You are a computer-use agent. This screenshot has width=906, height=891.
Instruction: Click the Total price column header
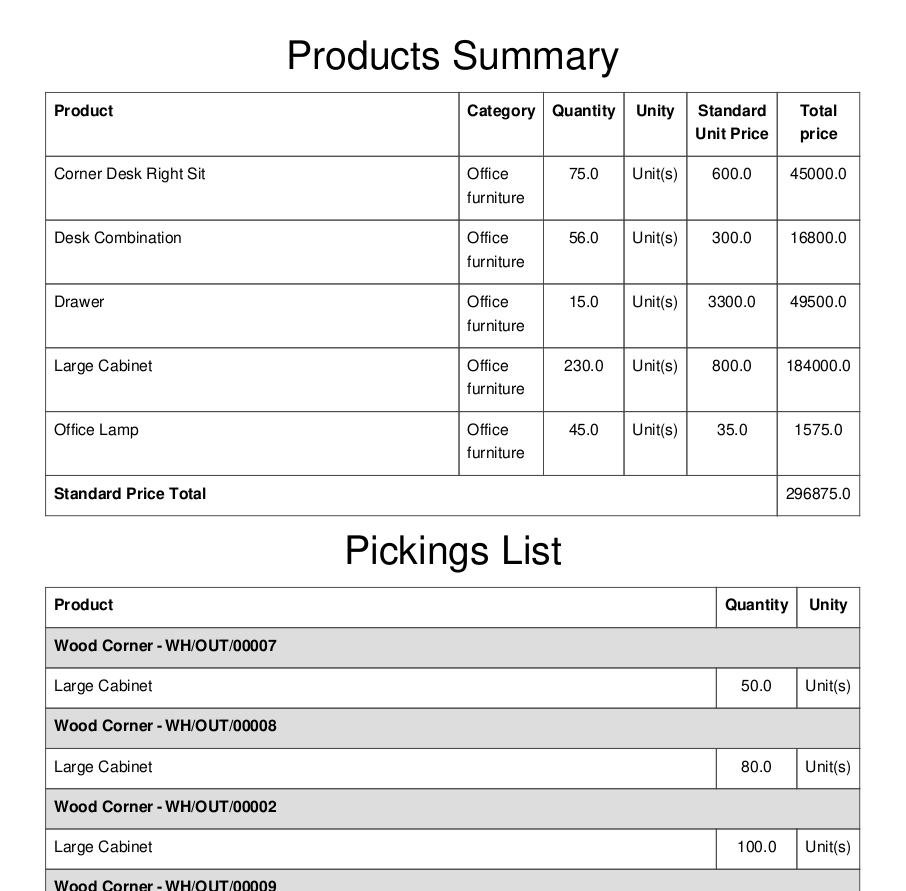[x=818, y=122]
